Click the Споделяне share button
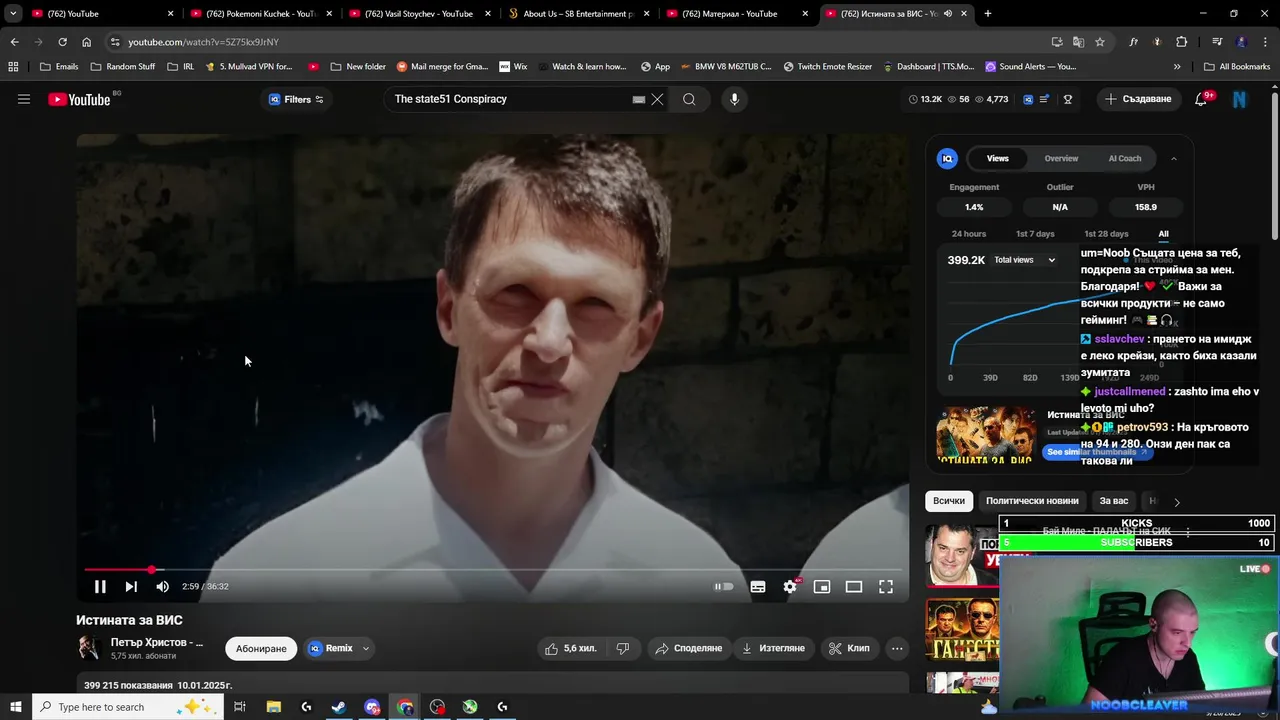Image resolution: width=1280 pixels, height=720 pixels. (688, 648)
